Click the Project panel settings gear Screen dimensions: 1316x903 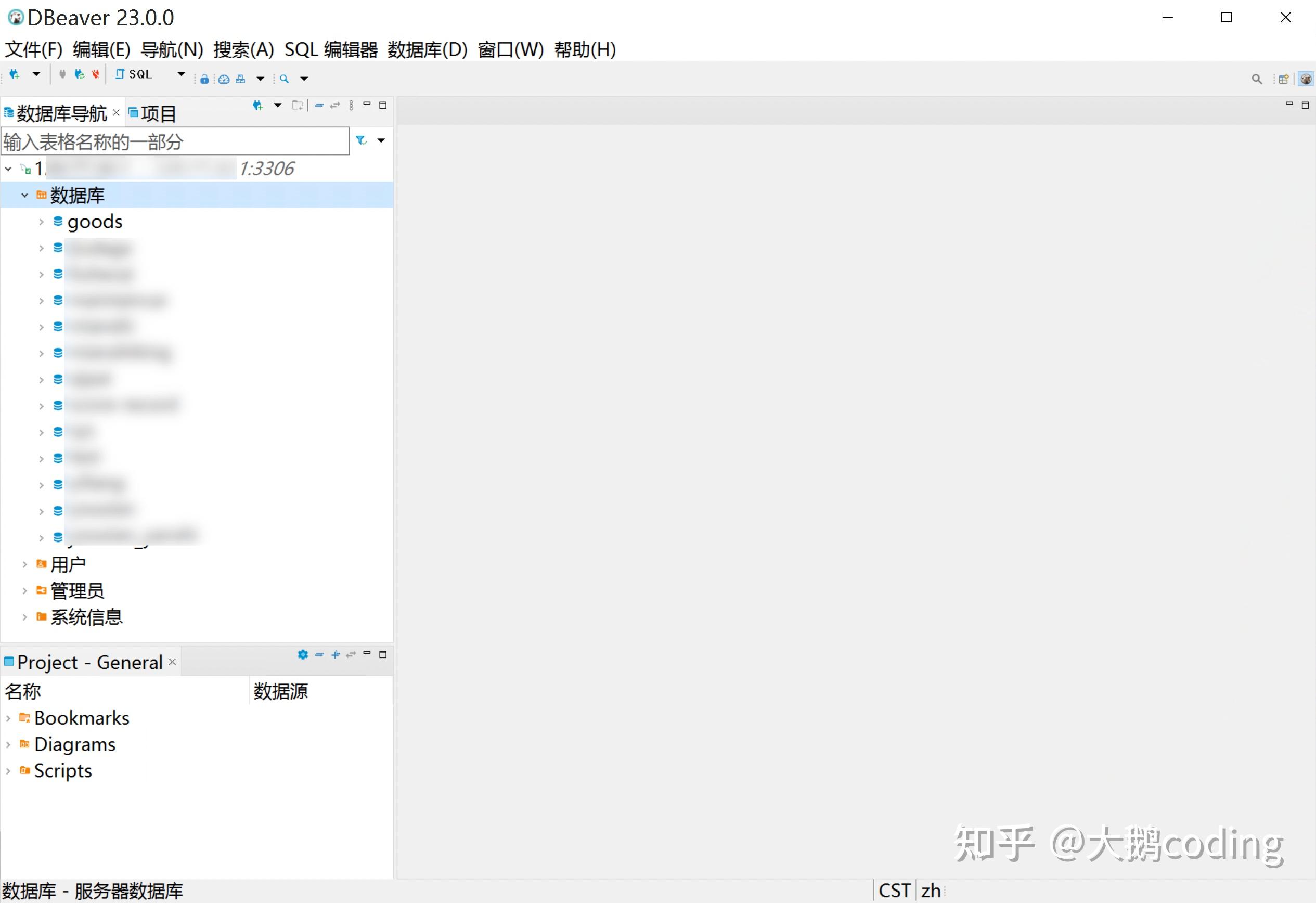click(x=303, y=654)
